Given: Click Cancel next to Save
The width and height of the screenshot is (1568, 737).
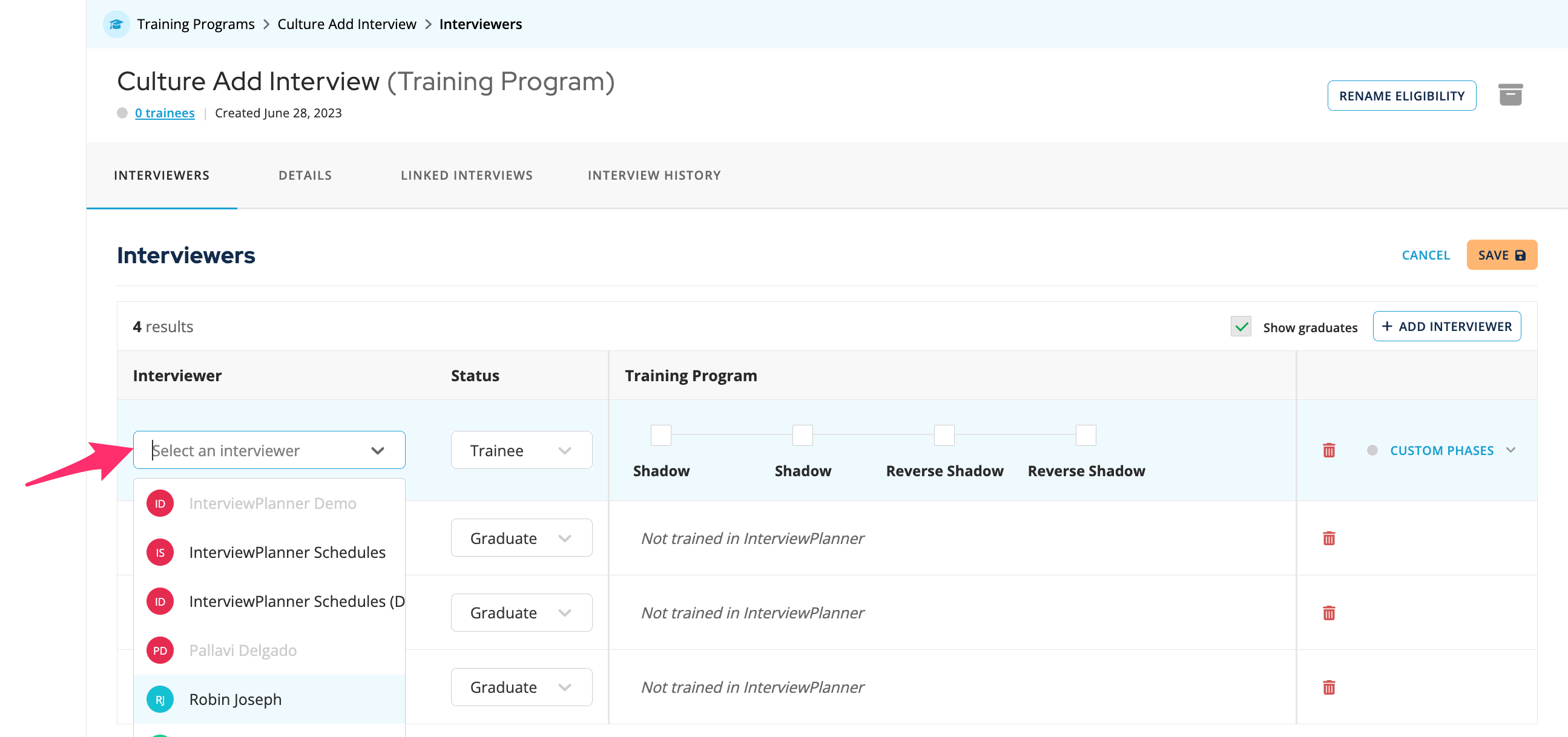Looking at the screenshot, I should (1426, 255).
